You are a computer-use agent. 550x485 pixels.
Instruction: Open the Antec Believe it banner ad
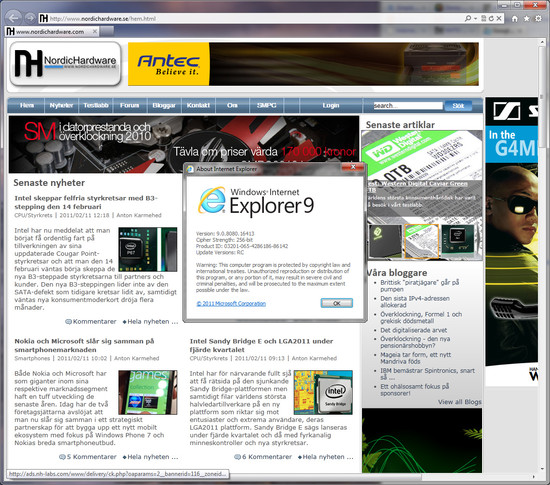click(303, 64)
